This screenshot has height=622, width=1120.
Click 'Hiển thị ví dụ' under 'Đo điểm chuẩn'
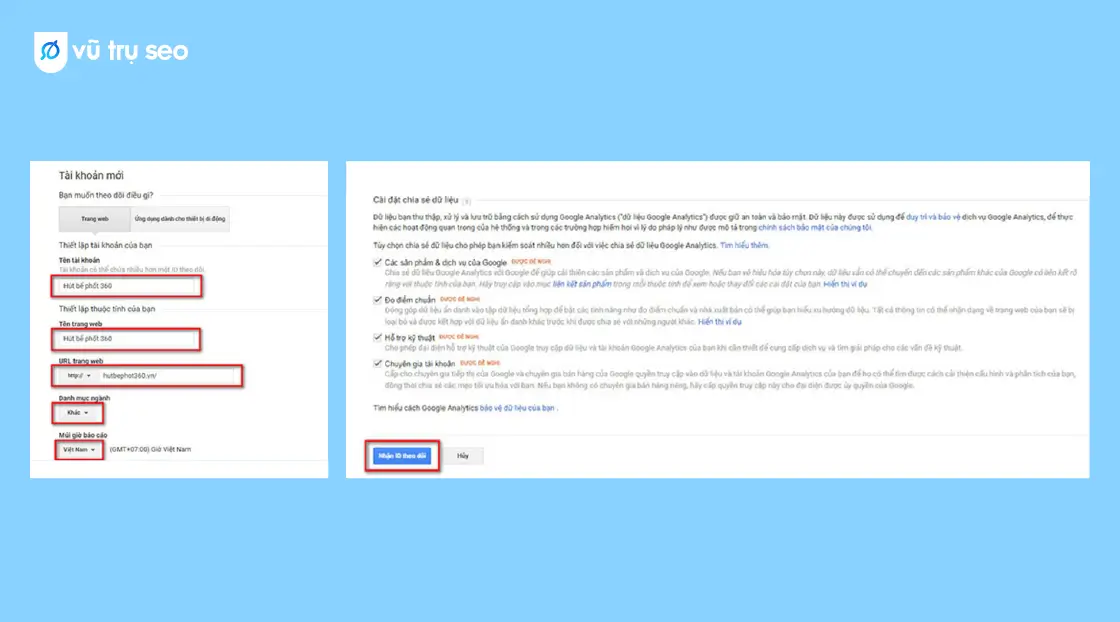click(719, 322)
